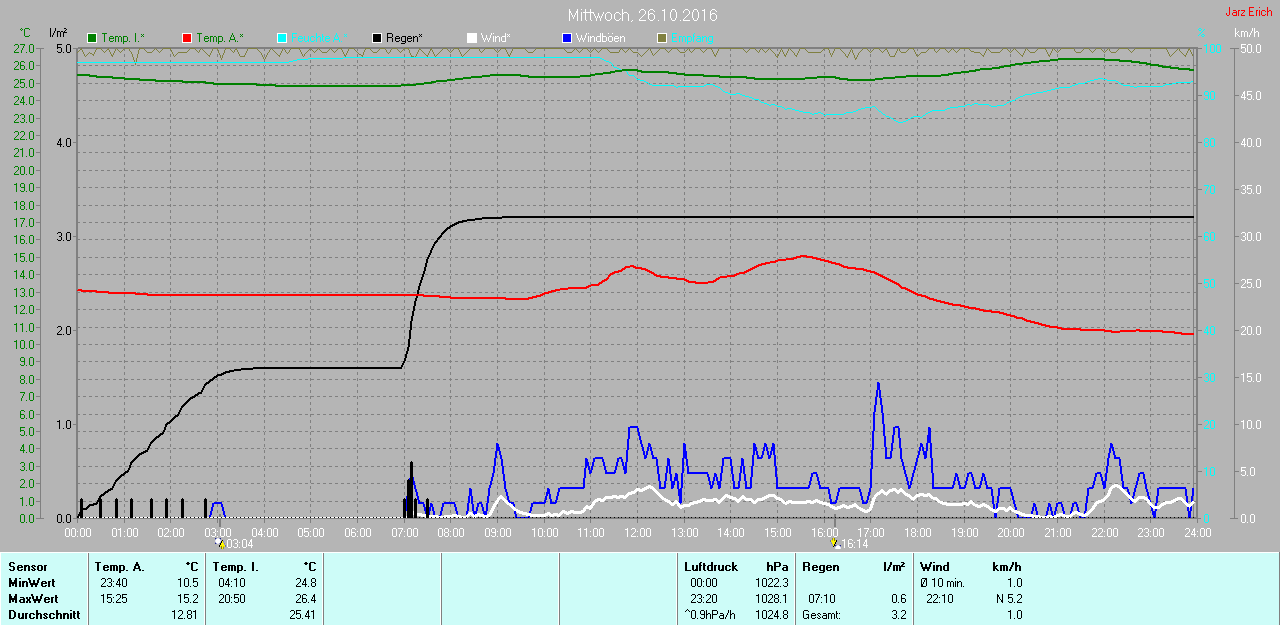Click the green Temp. I. legend swatch
The width and height of the screenshot is (1280, 625).
click(x=93, y=38)
